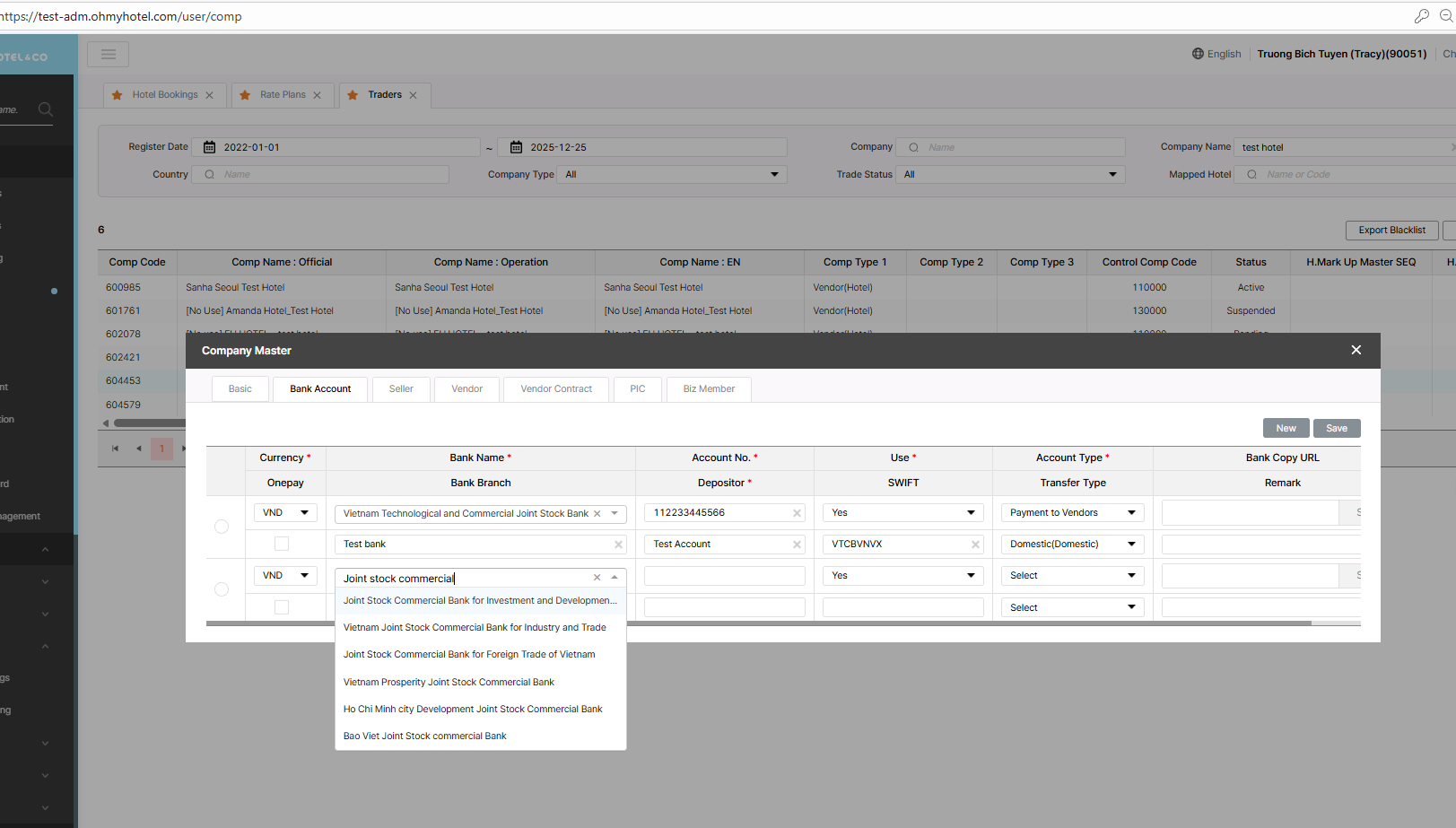Click the New button

point(1286,428)
